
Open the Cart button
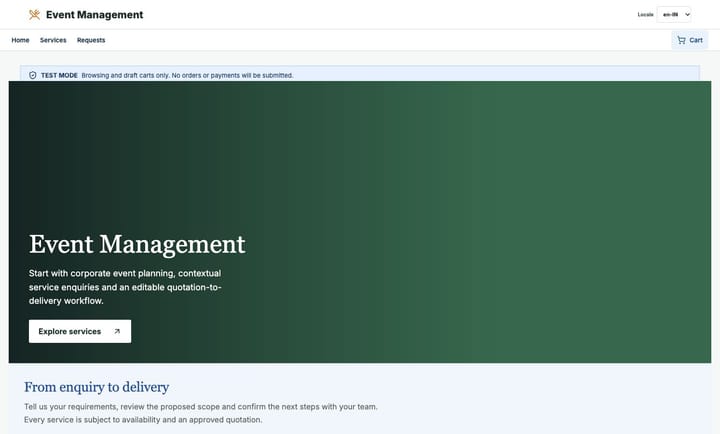pos(690,40)
